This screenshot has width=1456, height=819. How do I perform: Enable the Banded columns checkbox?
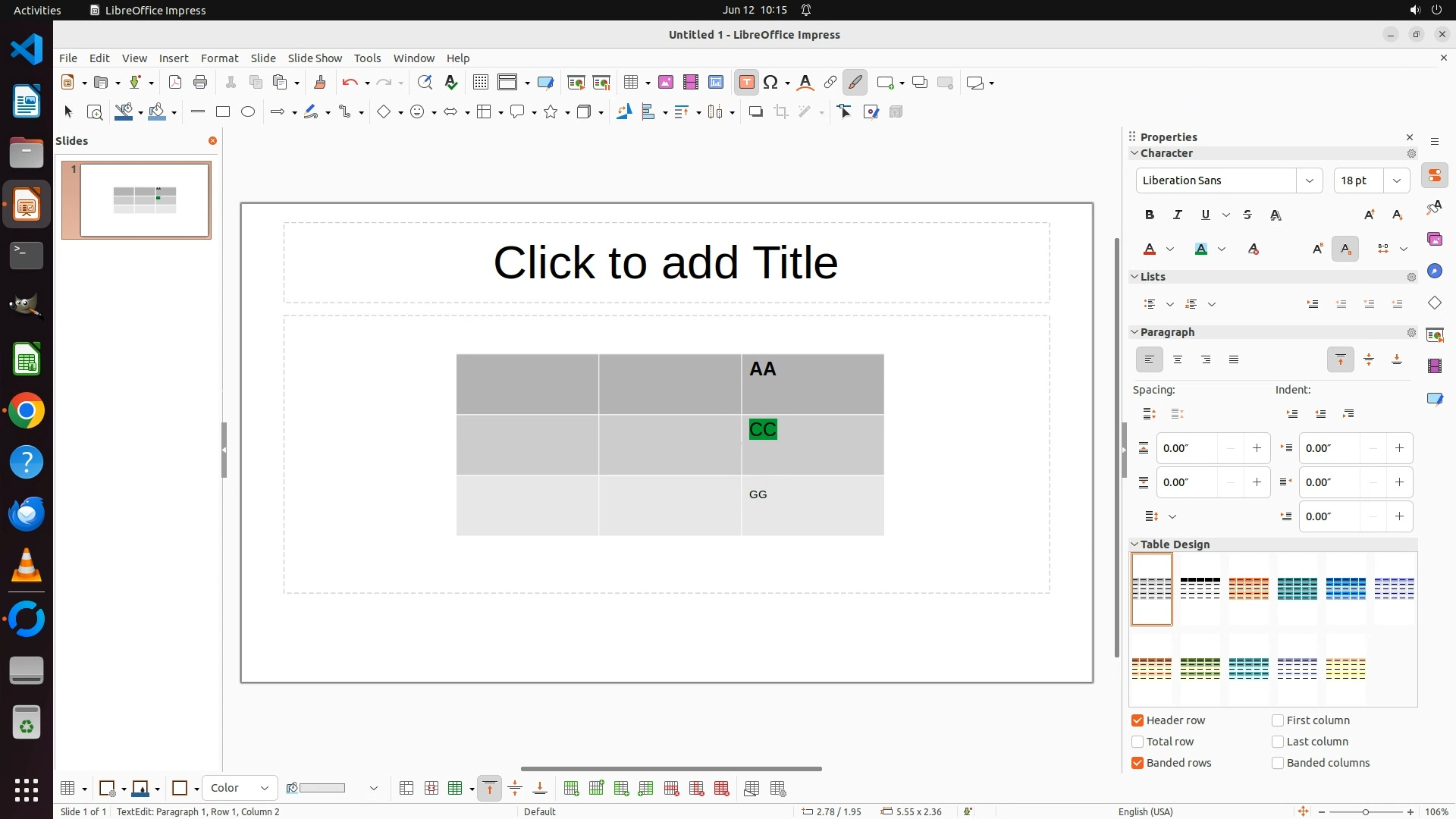(1278, 763)
